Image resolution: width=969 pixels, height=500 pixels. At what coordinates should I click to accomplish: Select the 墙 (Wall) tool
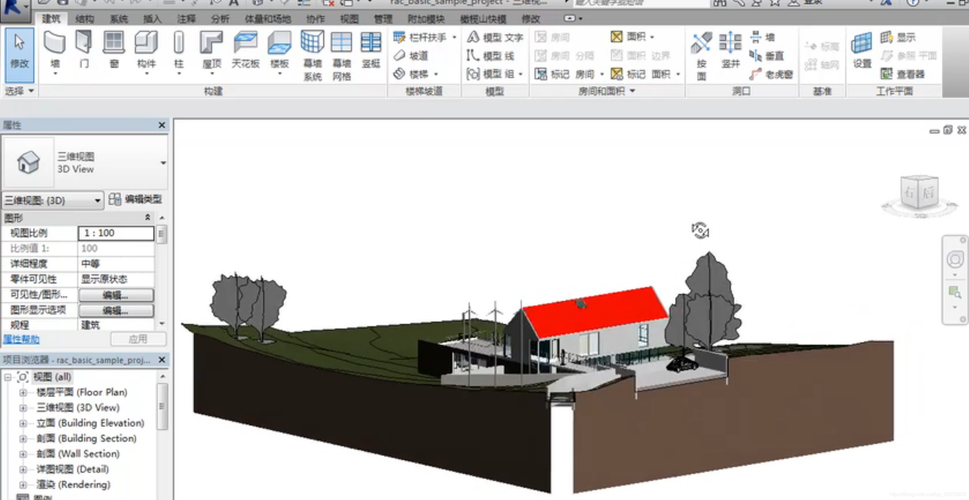(x=55, y=48)
